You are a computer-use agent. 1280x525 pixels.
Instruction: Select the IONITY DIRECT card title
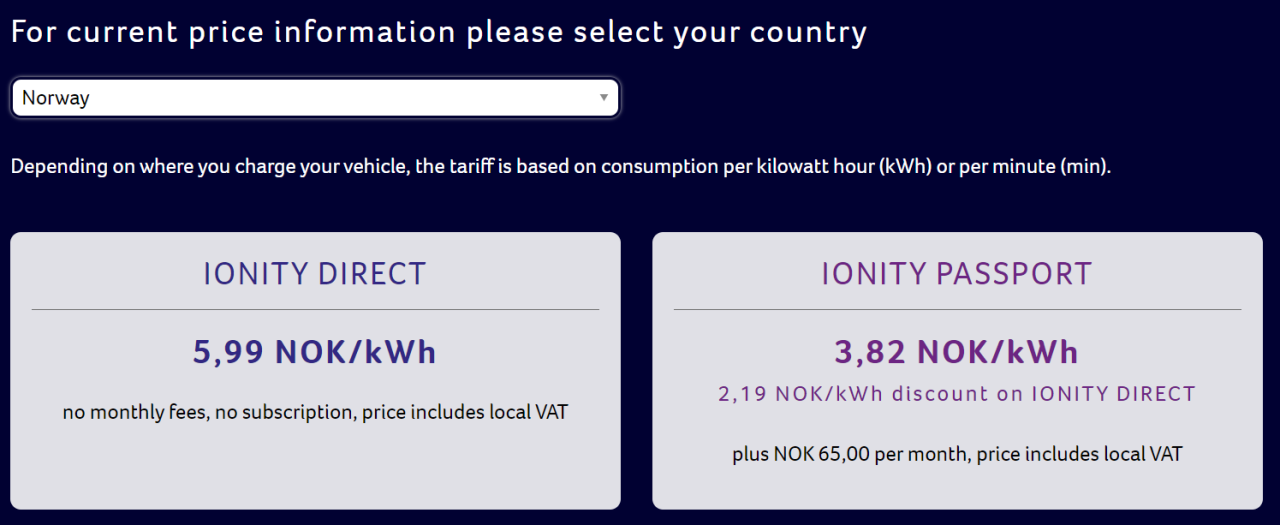coord(315,274)
